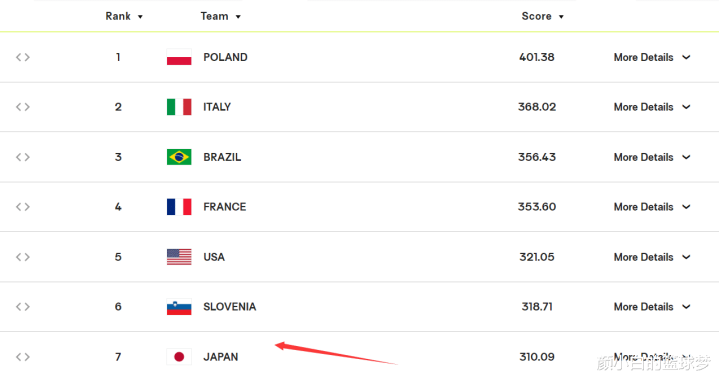Click the angle-bracket icon beside Brazil's rank
Viewport: 719px width, 381px height.
click(23, 157)
